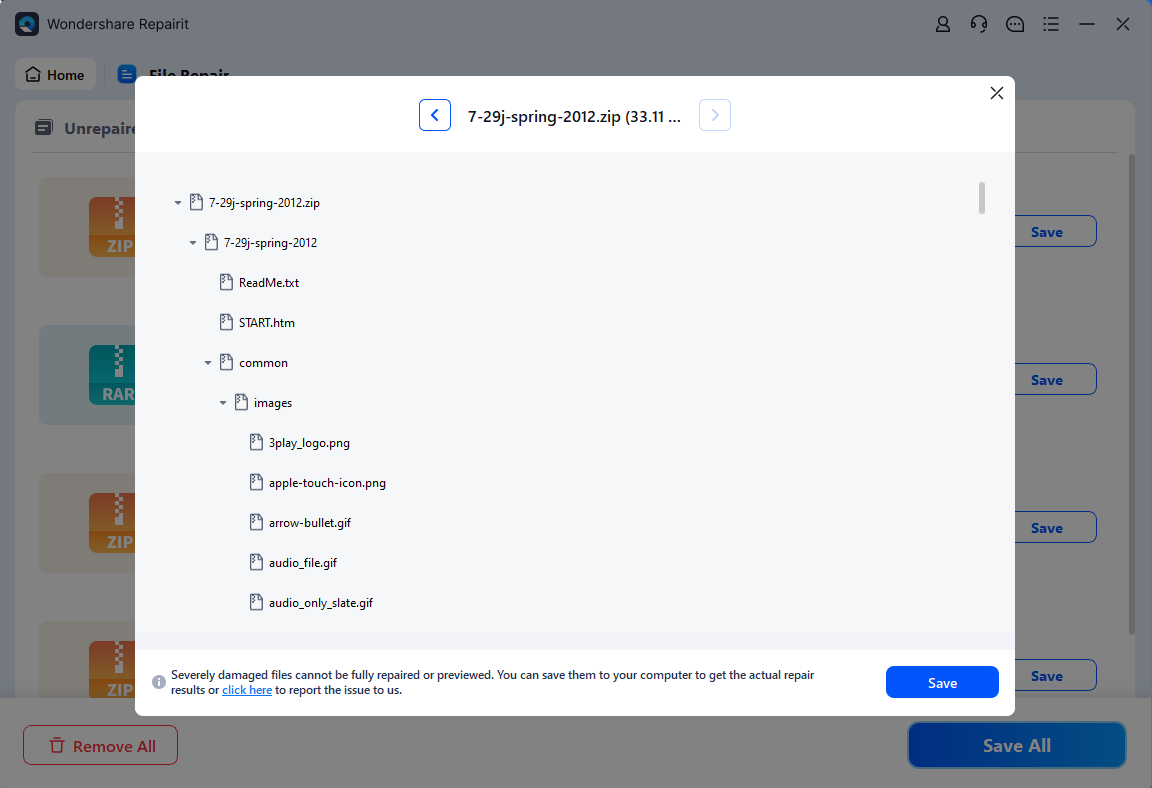Click the Unrepaired section list icon
The height and width of the screenshot is (788, 1152).
pos(43,128)
